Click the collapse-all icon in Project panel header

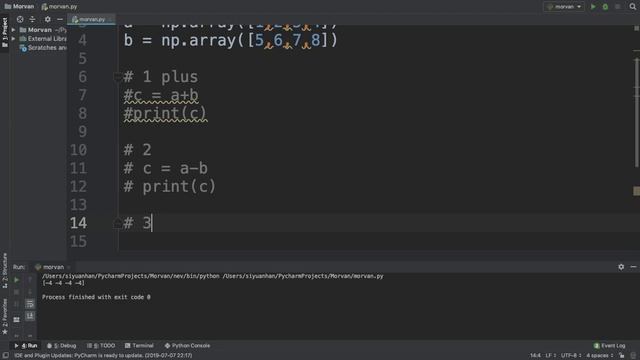click(x=32, y=19)
